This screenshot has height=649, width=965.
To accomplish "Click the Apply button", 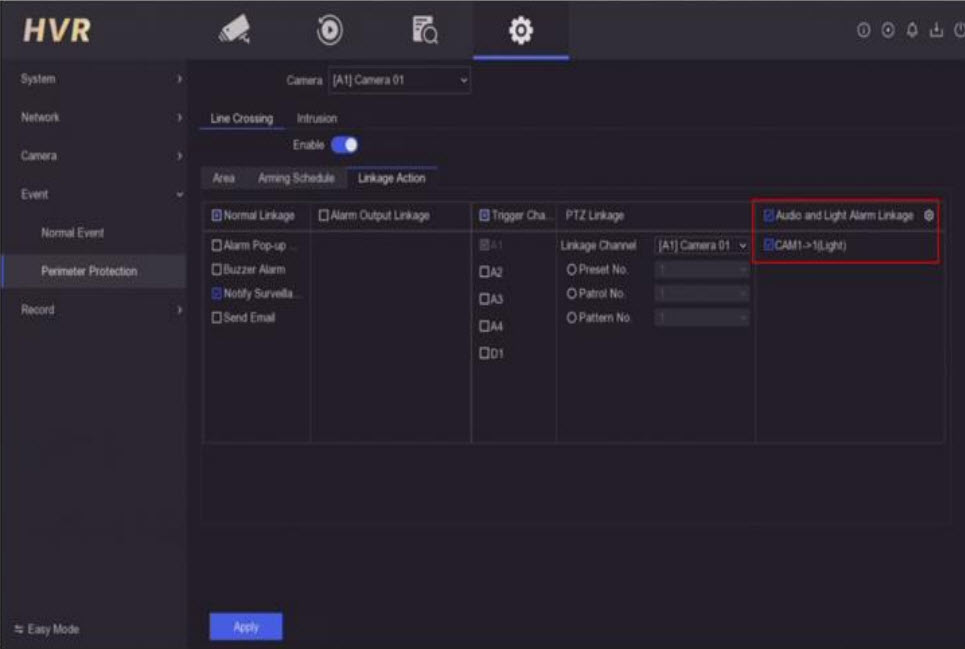I will [245, 627].
